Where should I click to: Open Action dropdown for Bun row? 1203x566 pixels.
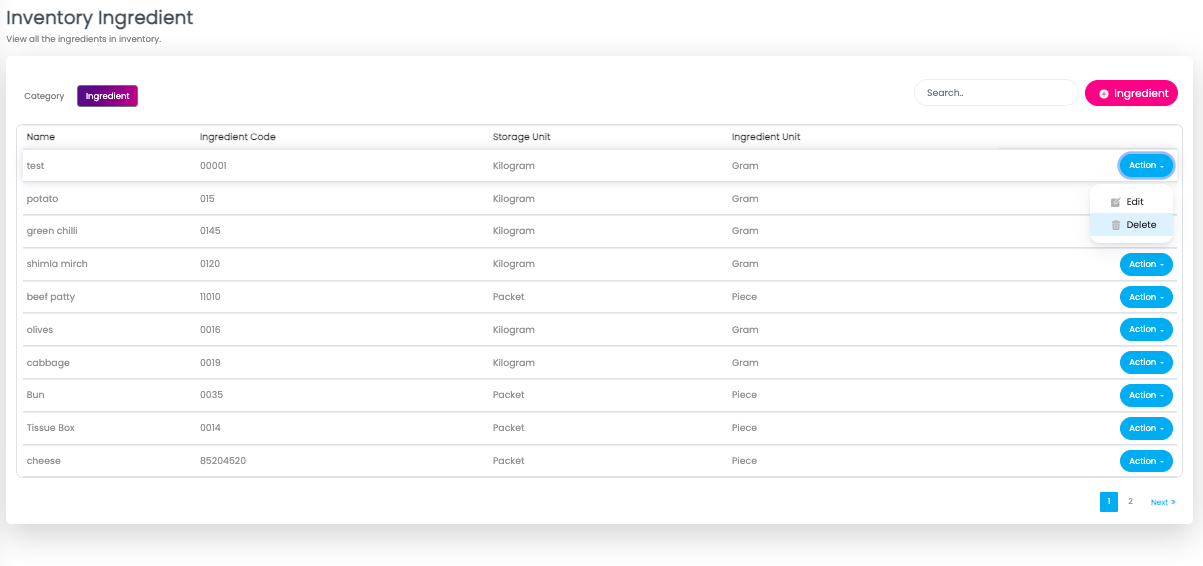(1146, 395)
